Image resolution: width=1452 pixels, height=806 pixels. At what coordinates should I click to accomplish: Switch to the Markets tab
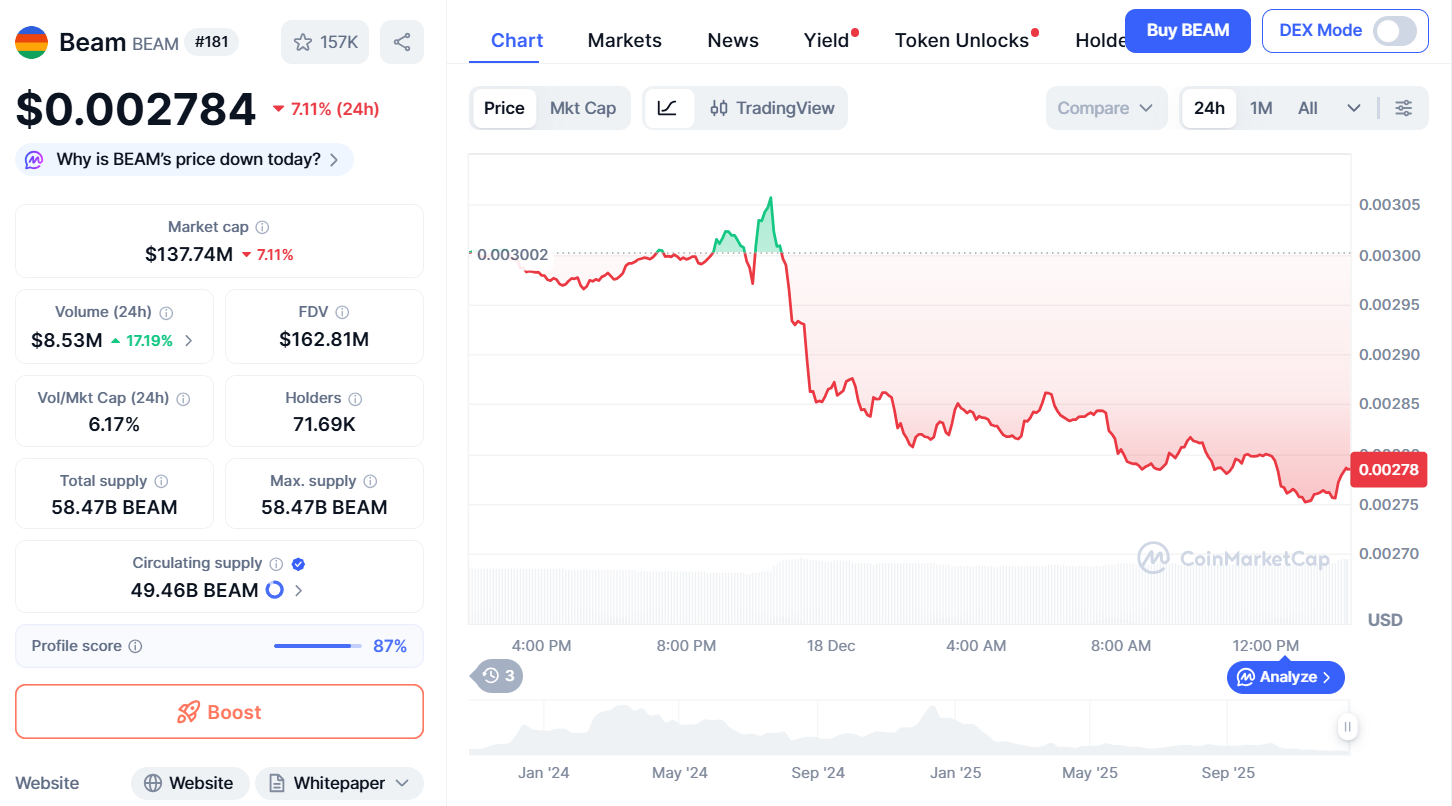(624, 40)
